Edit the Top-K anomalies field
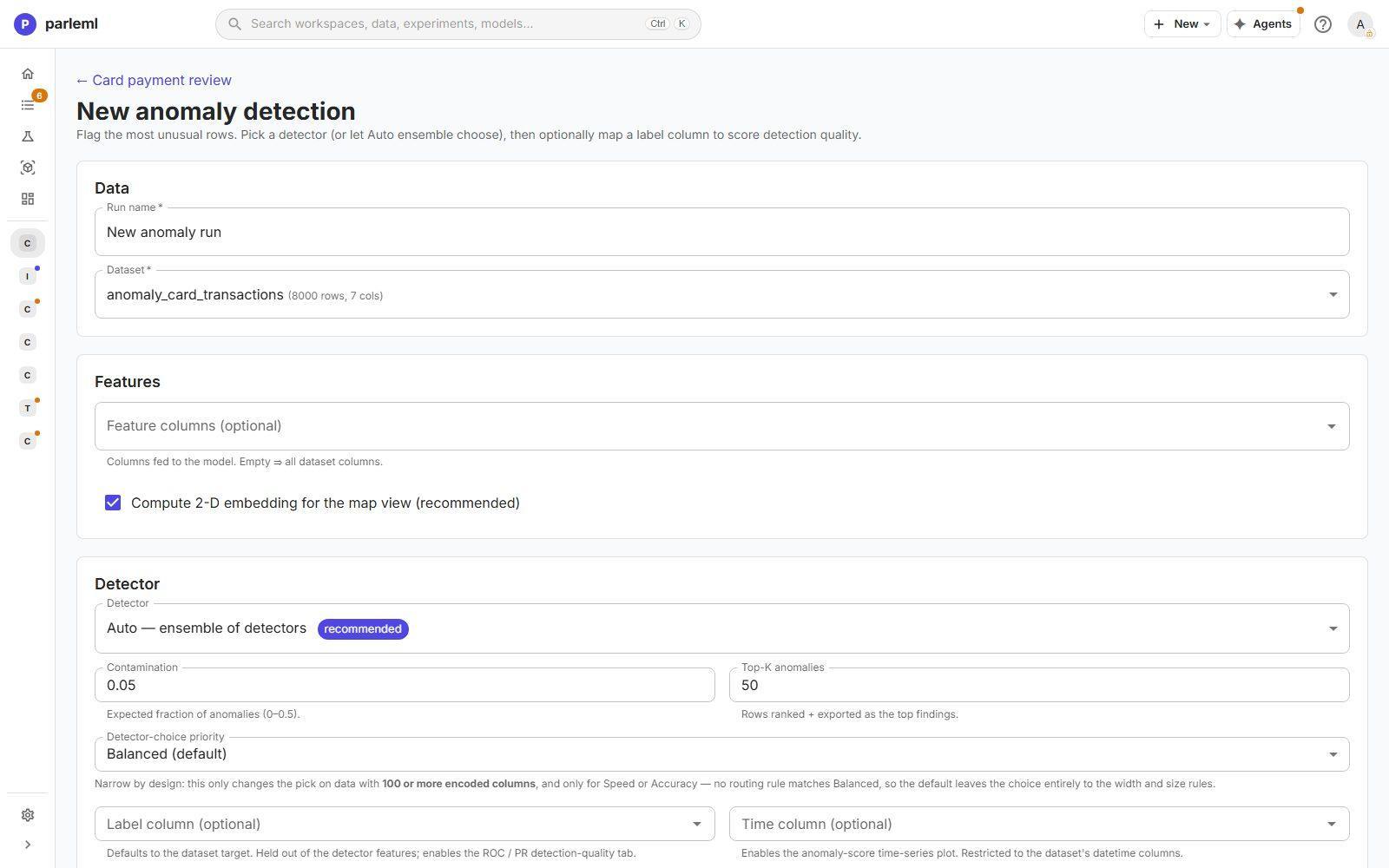 pos(1039,685)
